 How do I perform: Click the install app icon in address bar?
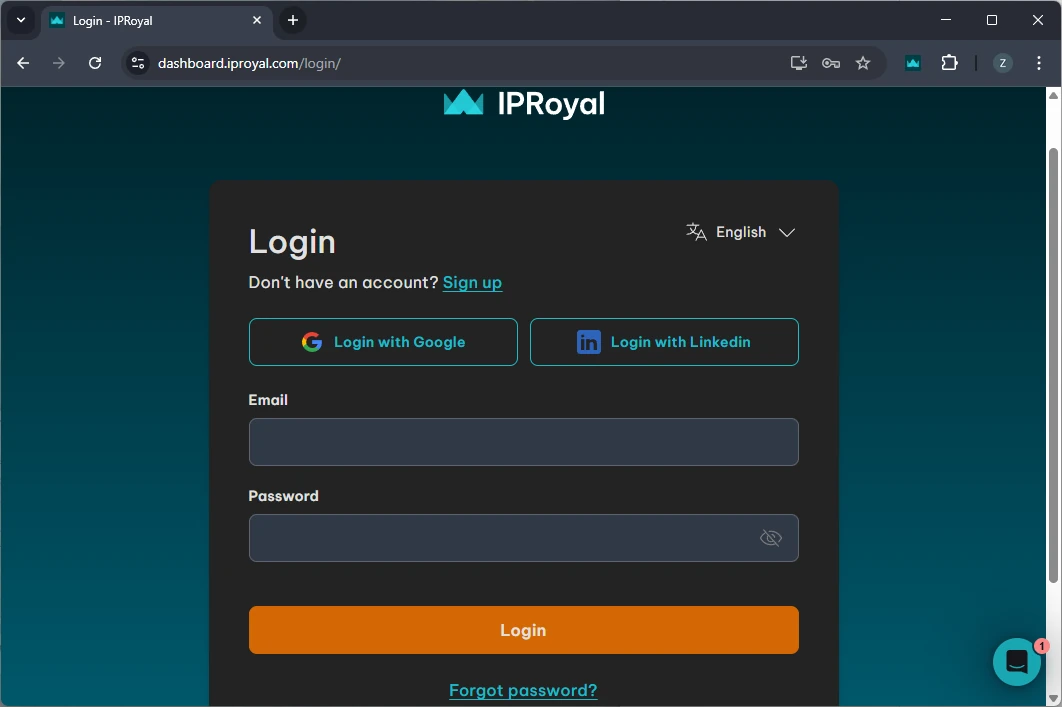[798, 63]
